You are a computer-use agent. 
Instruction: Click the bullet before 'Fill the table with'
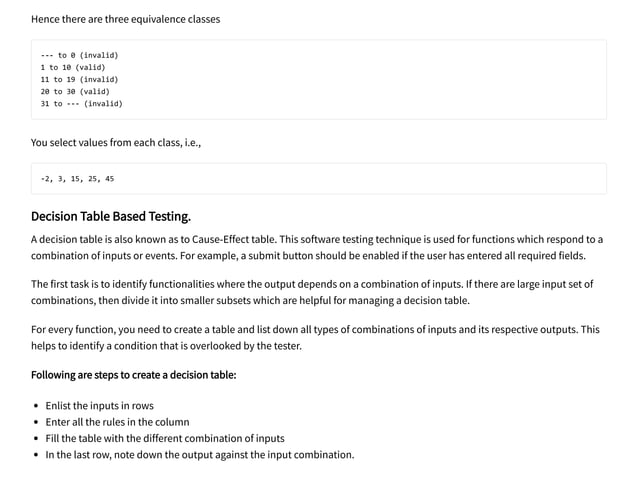click(36, 439)
